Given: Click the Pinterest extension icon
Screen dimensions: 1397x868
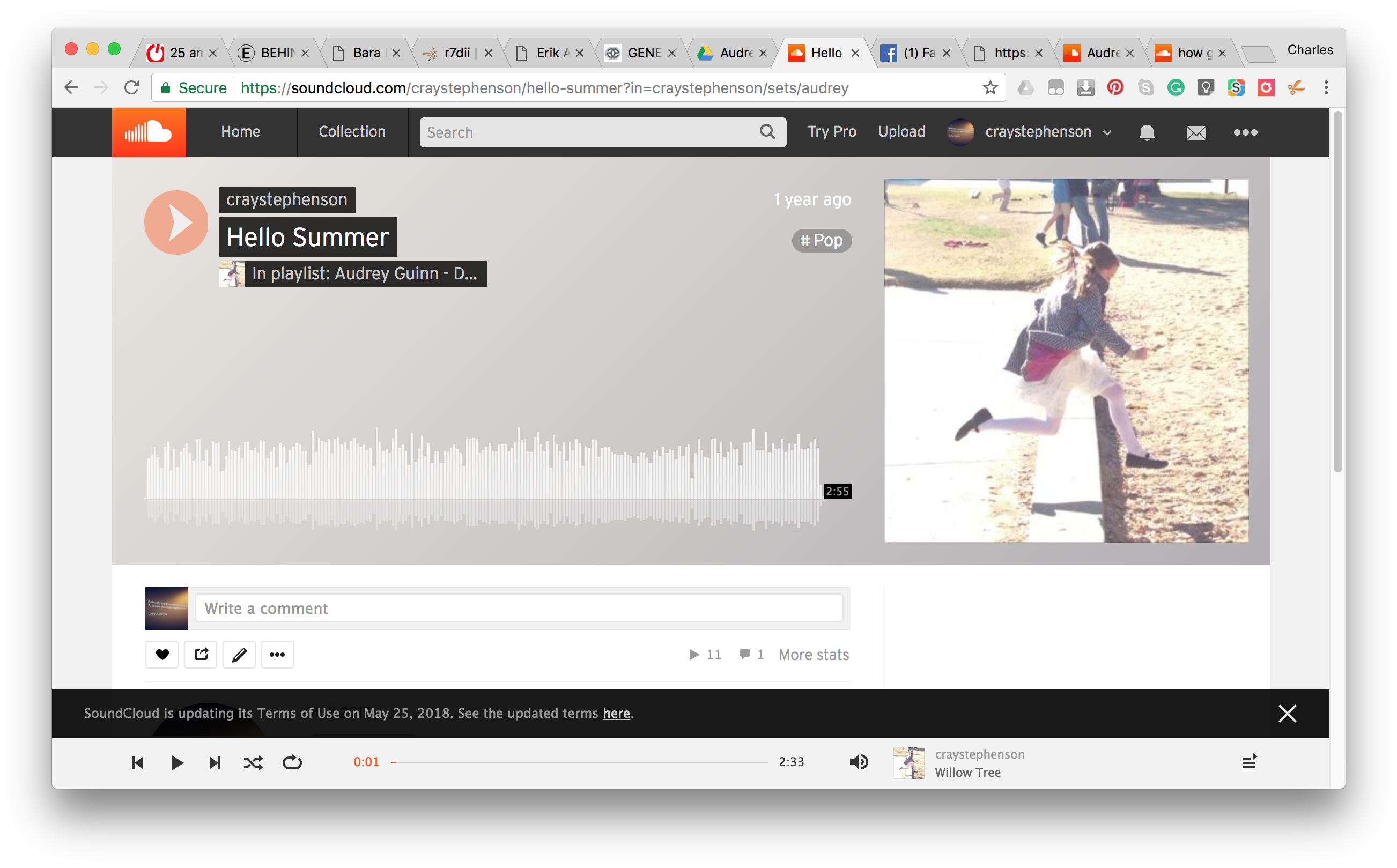Looking at the screenshot, I should pos(1115,88).
